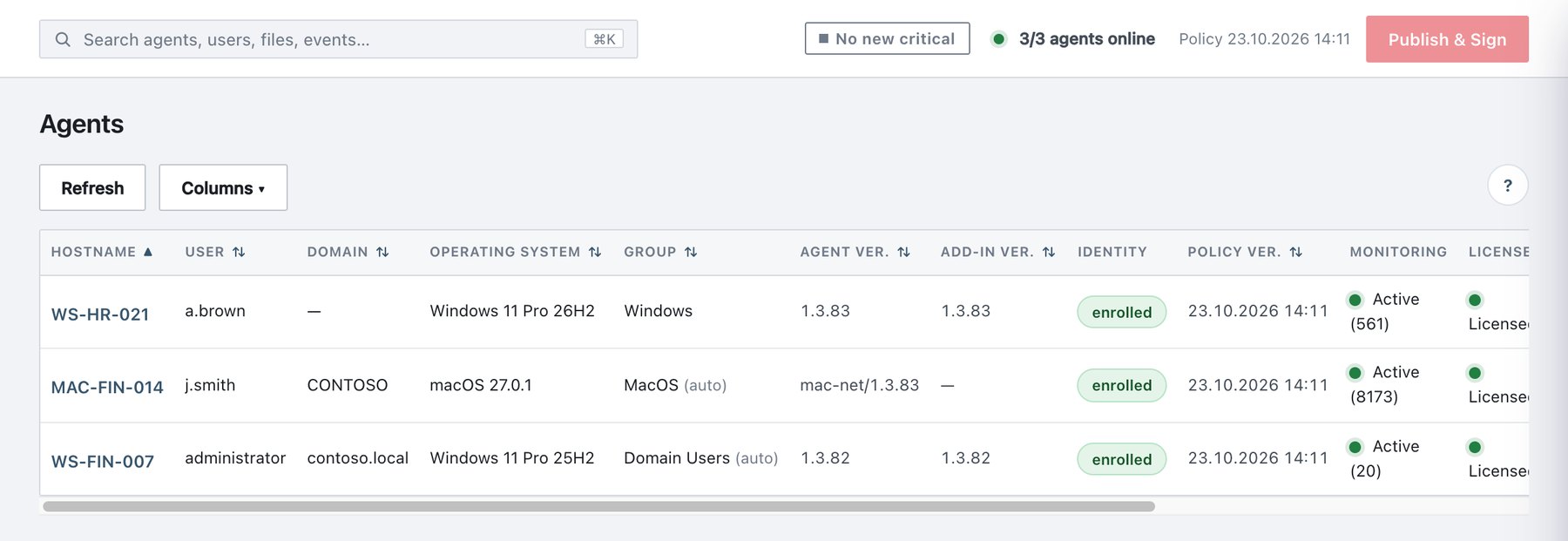Click the 3/3 agents online text
The height and width of the screenshot is (541, 1568).
tap(1087, 38)
